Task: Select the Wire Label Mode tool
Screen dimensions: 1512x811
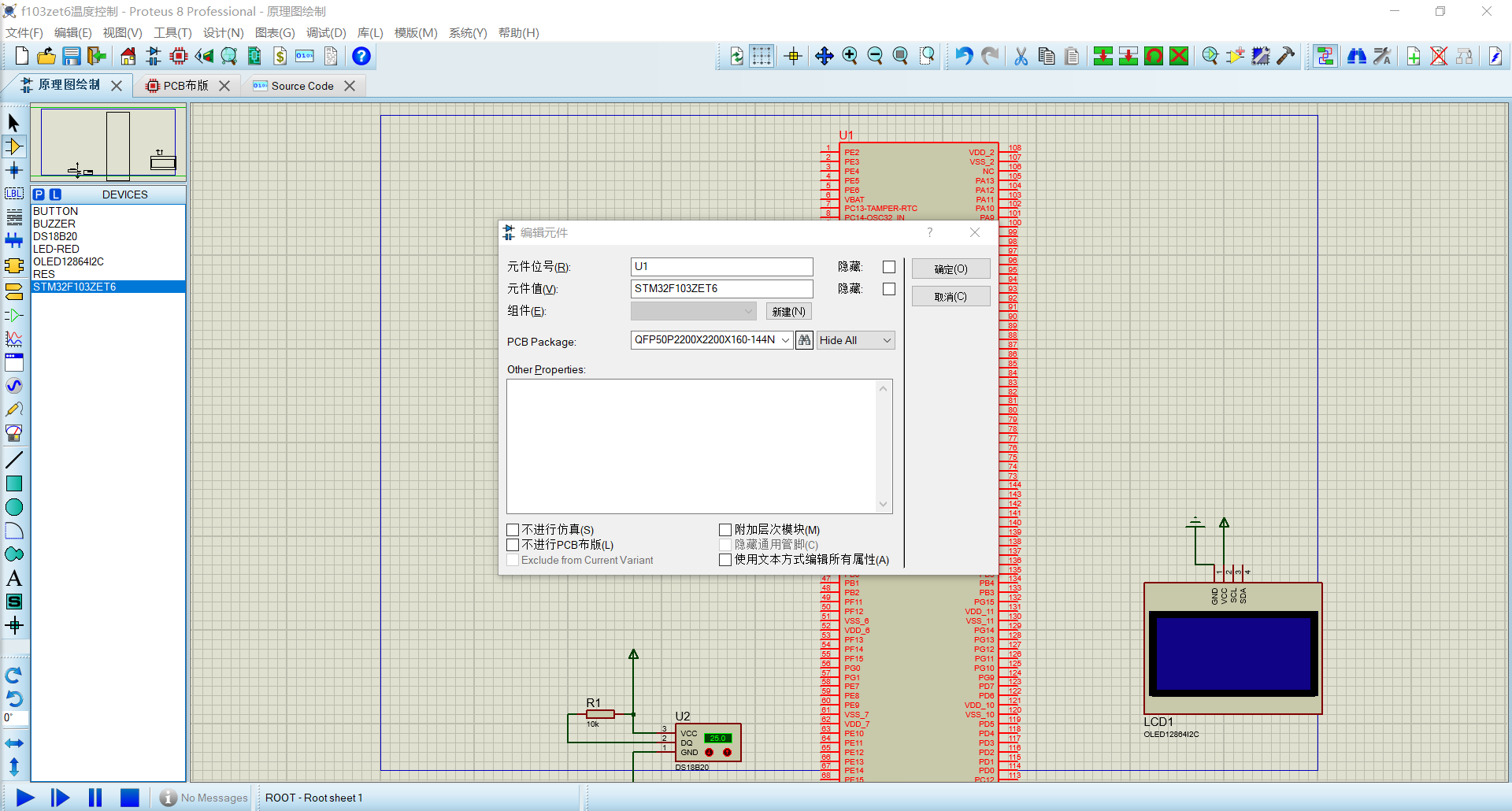Action: click(x=14, y=194)
